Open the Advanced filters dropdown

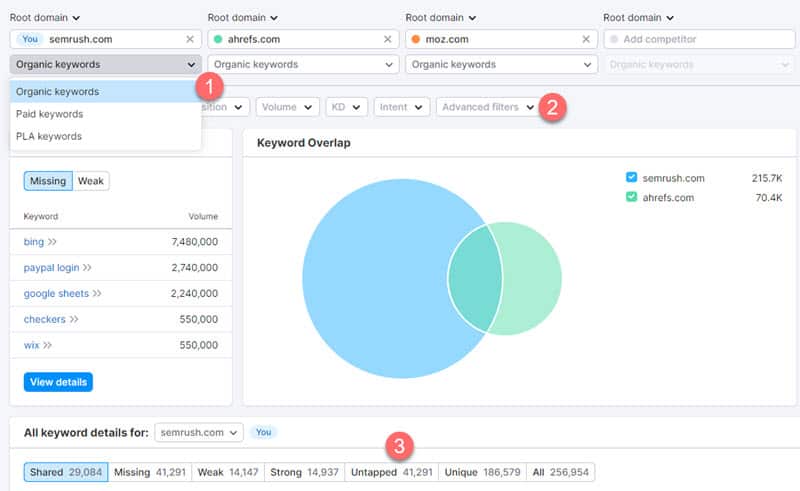tap(487, 107)
